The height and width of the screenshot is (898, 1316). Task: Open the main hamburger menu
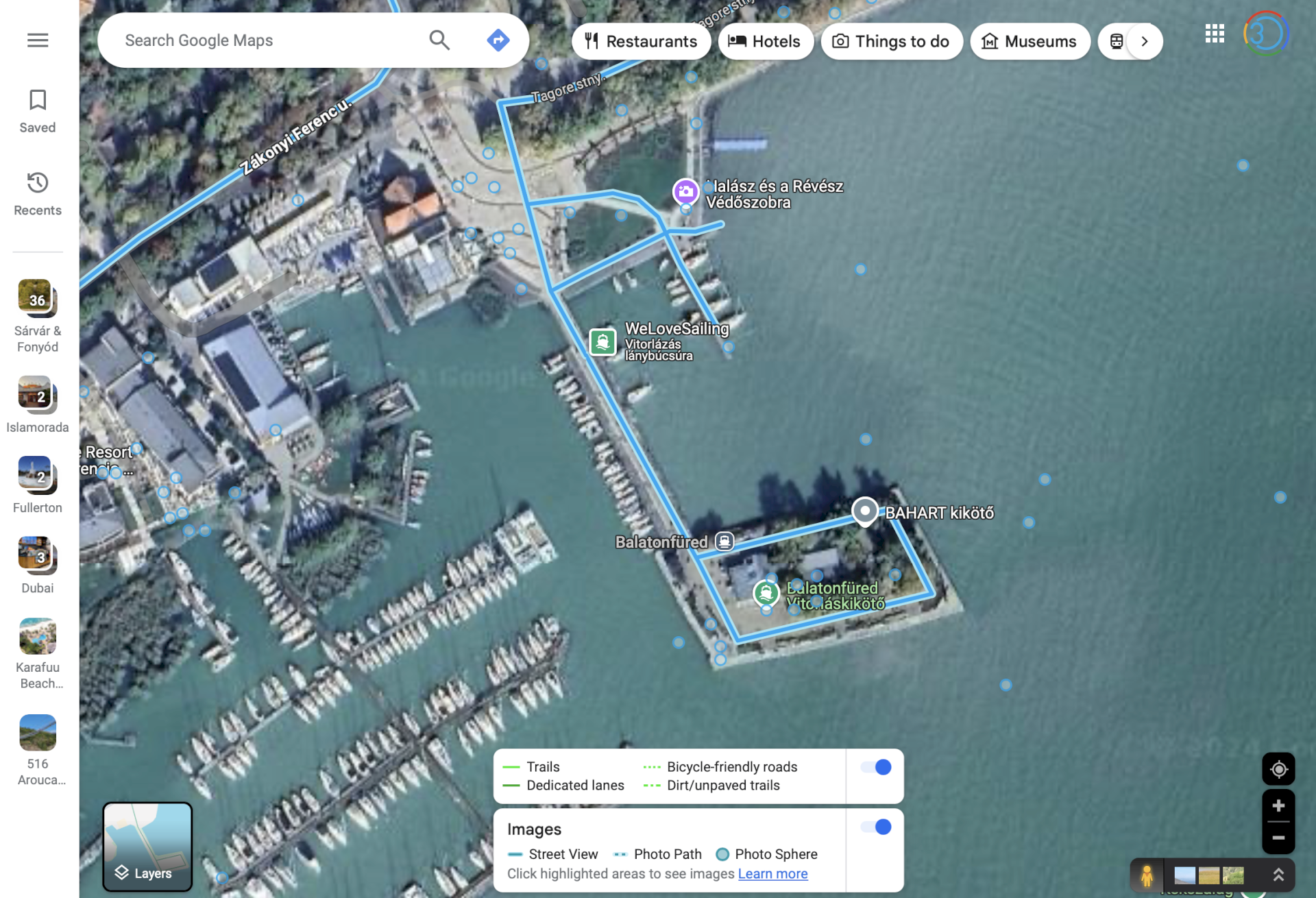[38, 40]
